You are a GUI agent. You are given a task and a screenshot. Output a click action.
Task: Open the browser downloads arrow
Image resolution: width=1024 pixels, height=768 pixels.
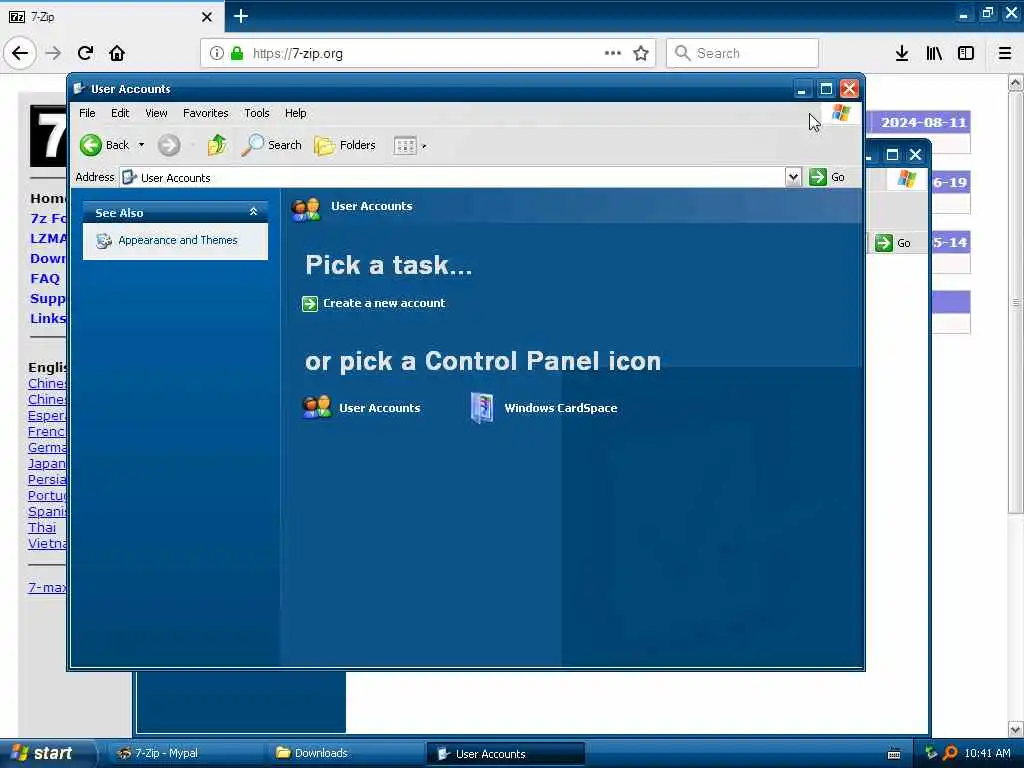pyautogui.click(x=902, y=53)
